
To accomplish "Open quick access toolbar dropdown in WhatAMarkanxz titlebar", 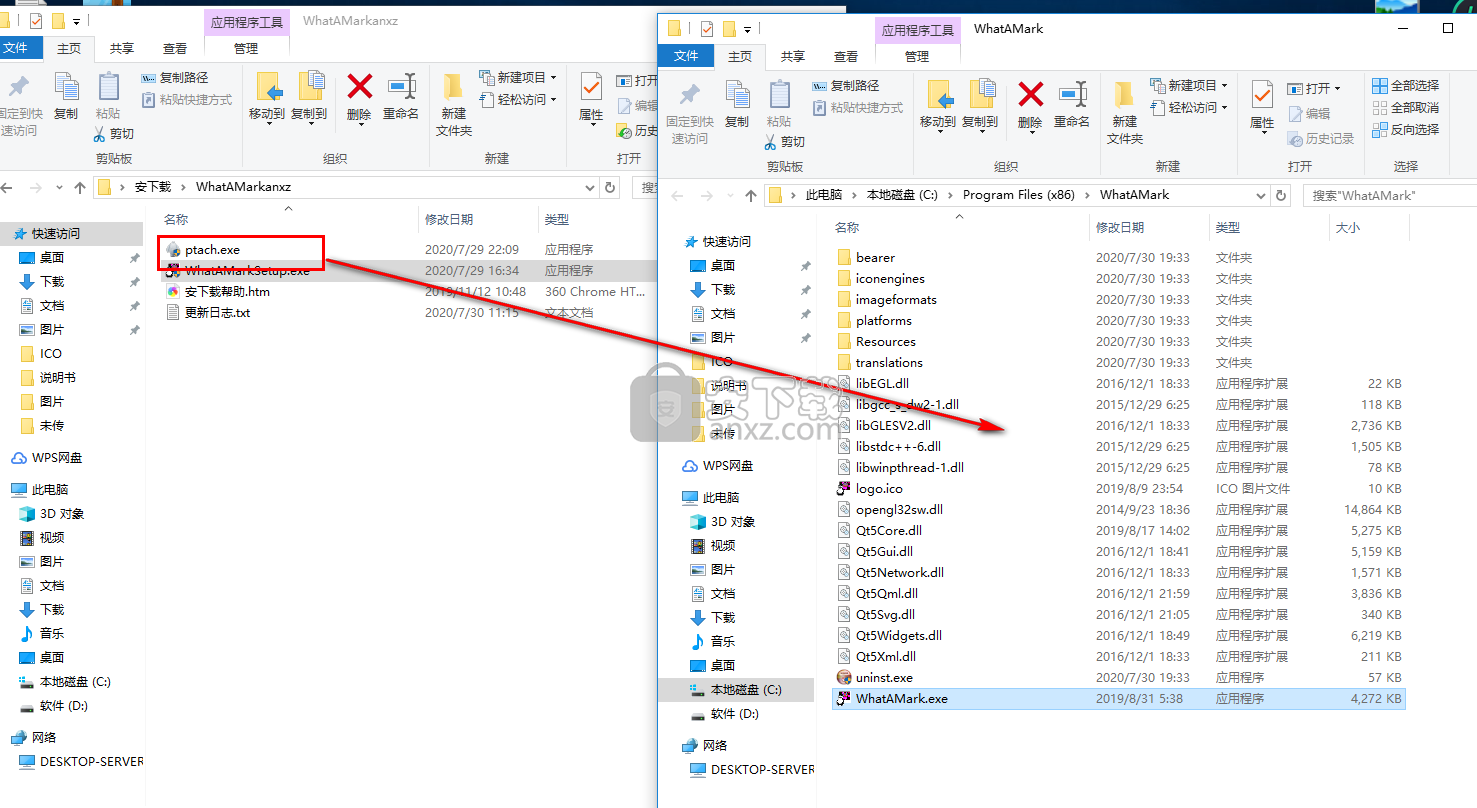I will coord(77,21).
